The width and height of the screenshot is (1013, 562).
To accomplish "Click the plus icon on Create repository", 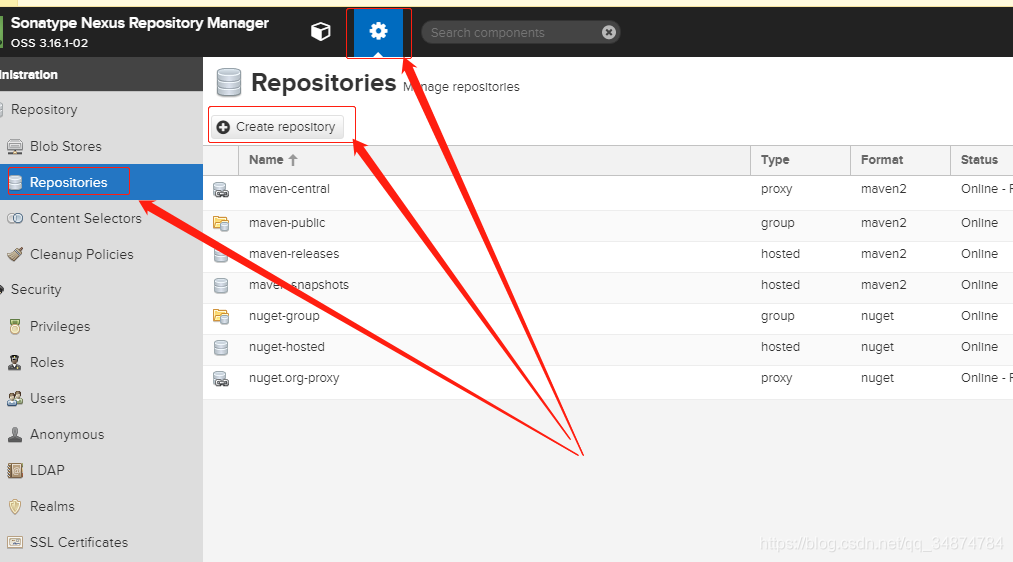I will (x=223, y=127).
